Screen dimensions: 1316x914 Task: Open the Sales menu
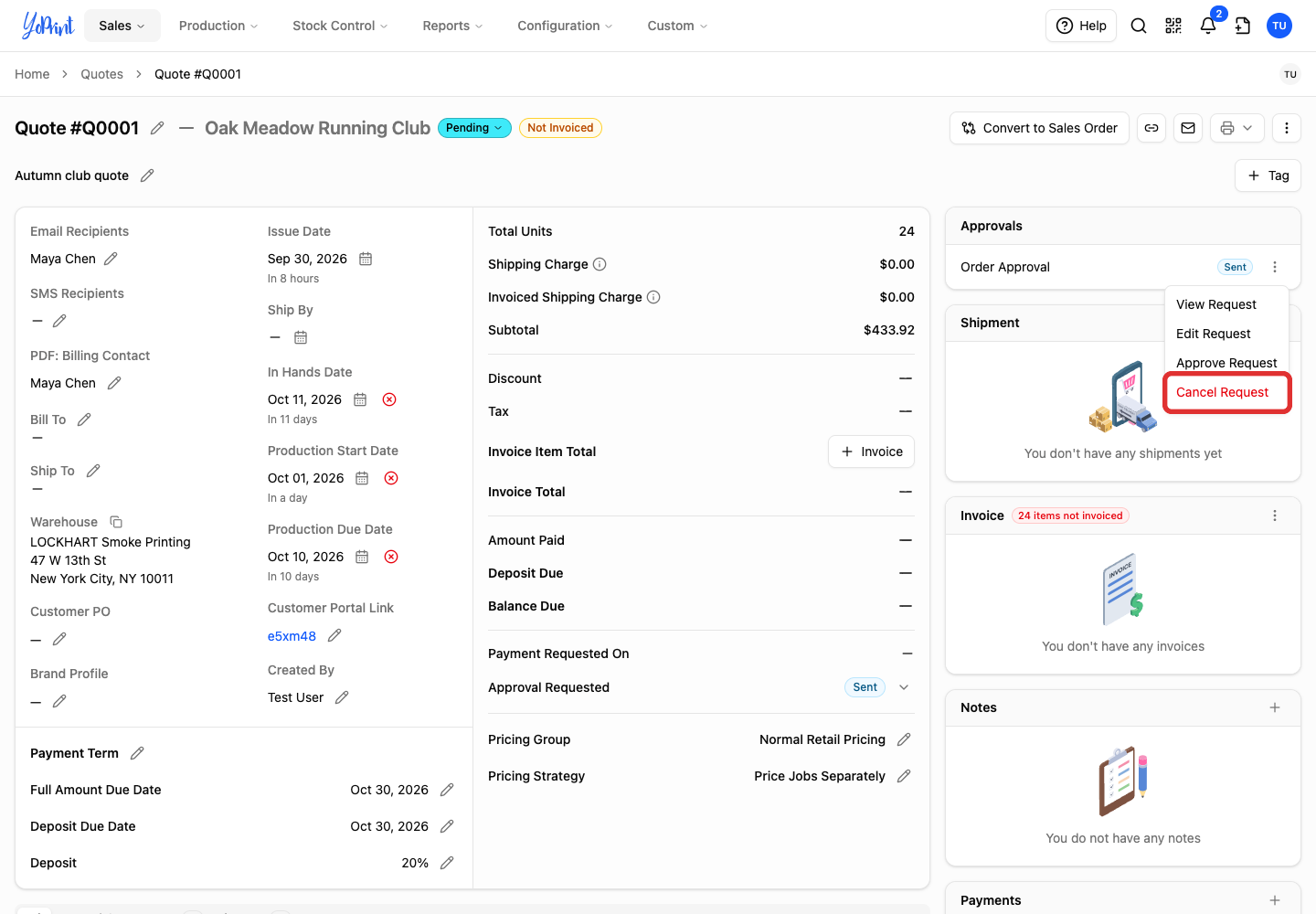(122, 26)
